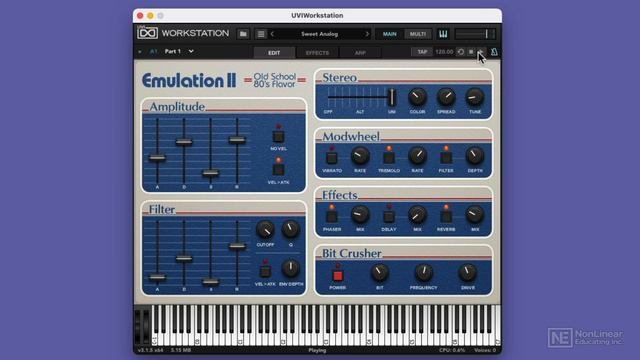This screenshot has height=360, width=640.
Task: Switch to the MAIN view
Action: [x=389, y=34]
